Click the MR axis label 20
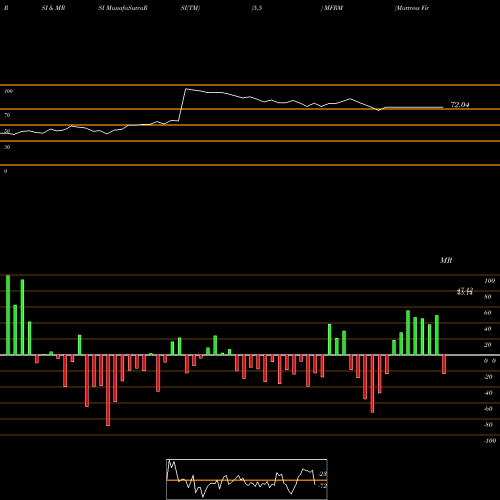The width and height of the screenshot is (500, 500). (487, 345)
